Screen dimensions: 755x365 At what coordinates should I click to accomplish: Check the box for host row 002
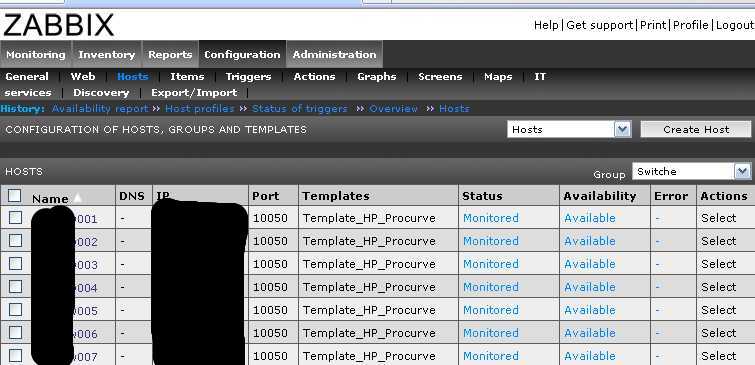point(15,241)
